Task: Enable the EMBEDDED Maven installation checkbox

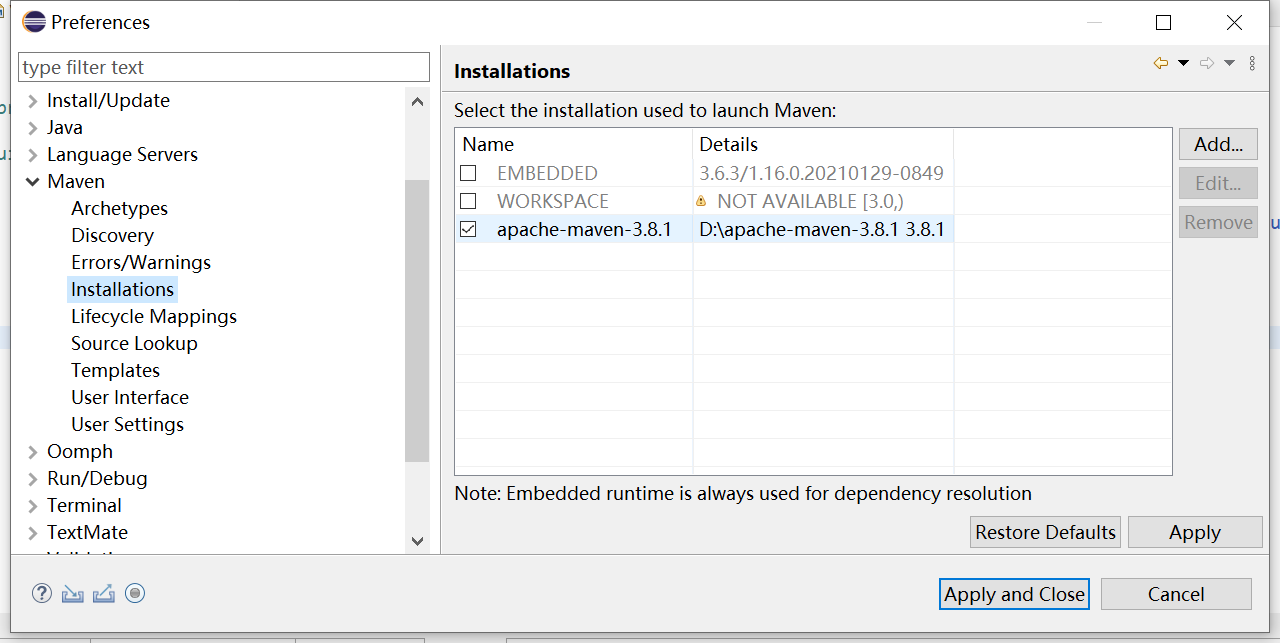Action: (x=468, y=173)
